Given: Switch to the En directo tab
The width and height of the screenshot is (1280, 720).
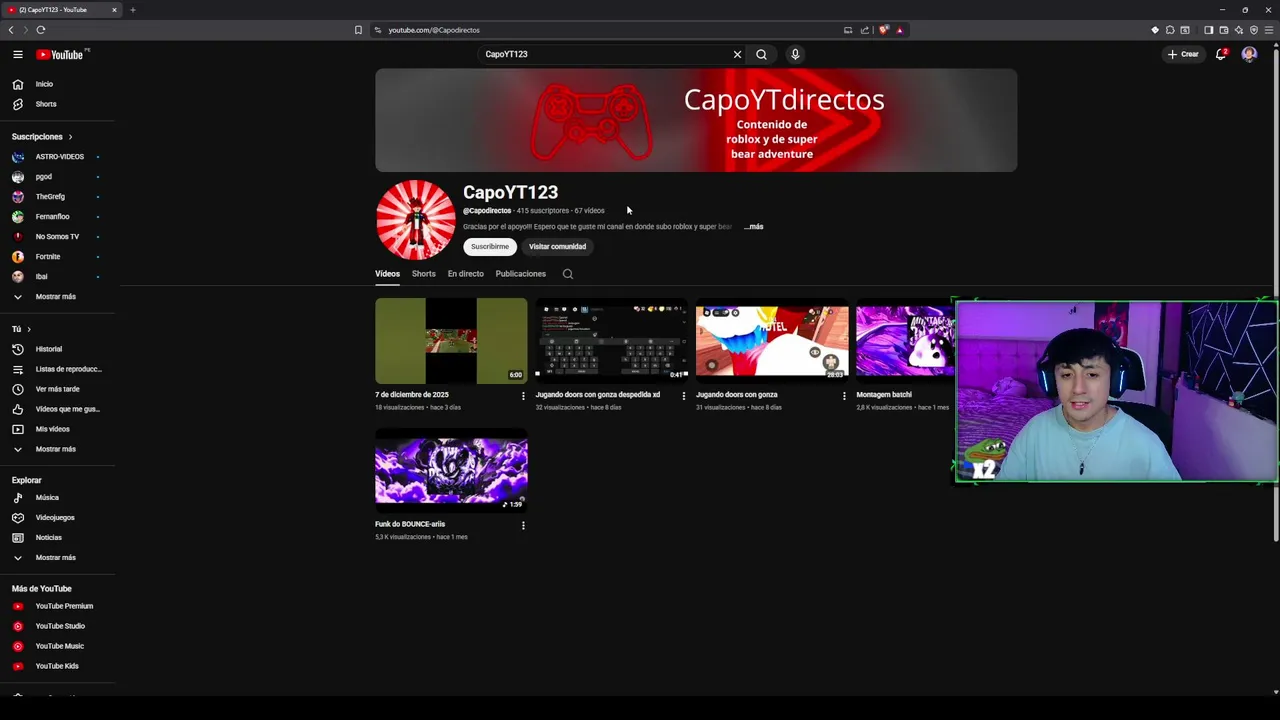Looking at the screenshot, I should 466,274.
